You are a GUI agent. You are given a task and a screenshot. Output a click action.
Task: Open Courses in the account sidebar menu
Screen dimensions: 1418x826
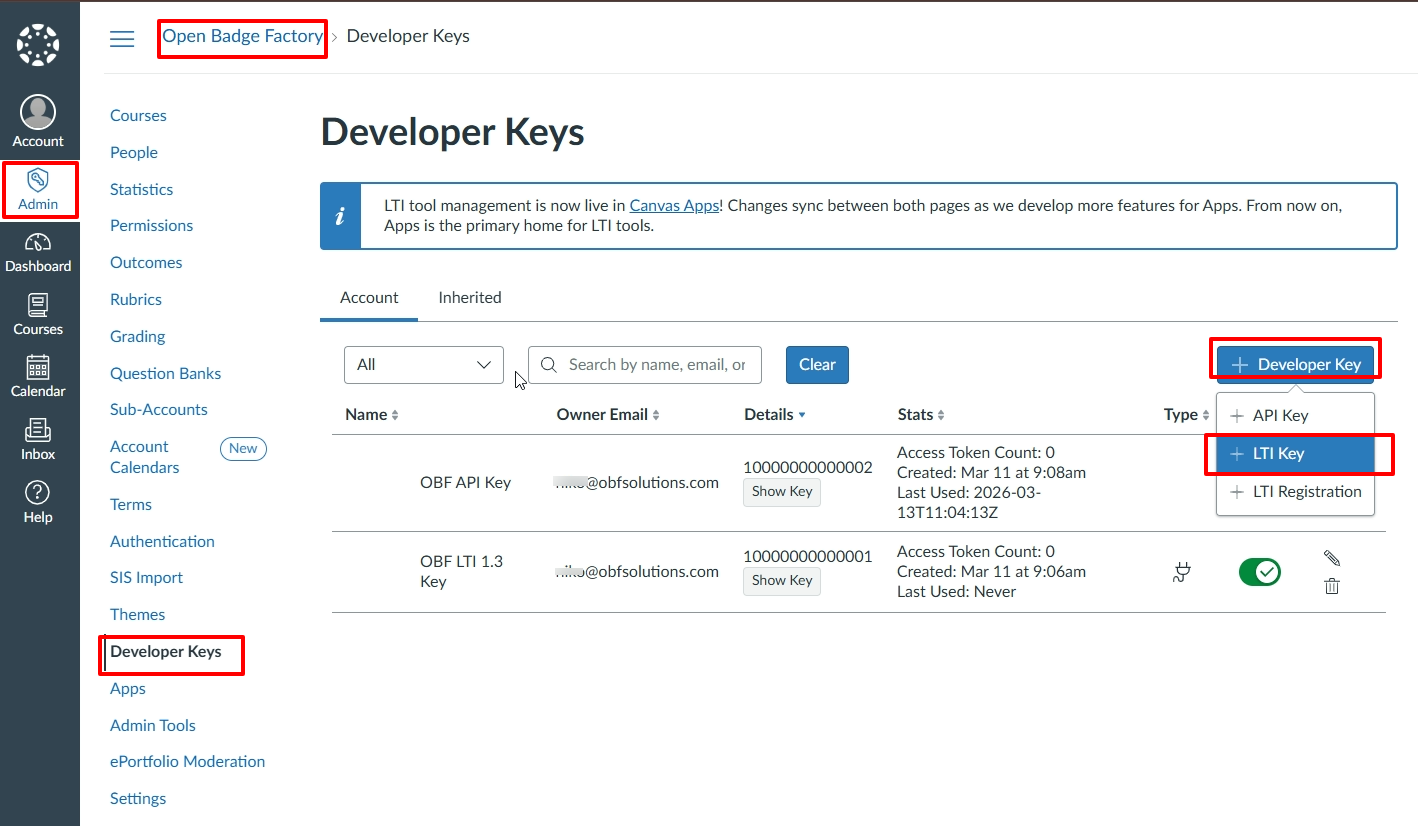138,116
